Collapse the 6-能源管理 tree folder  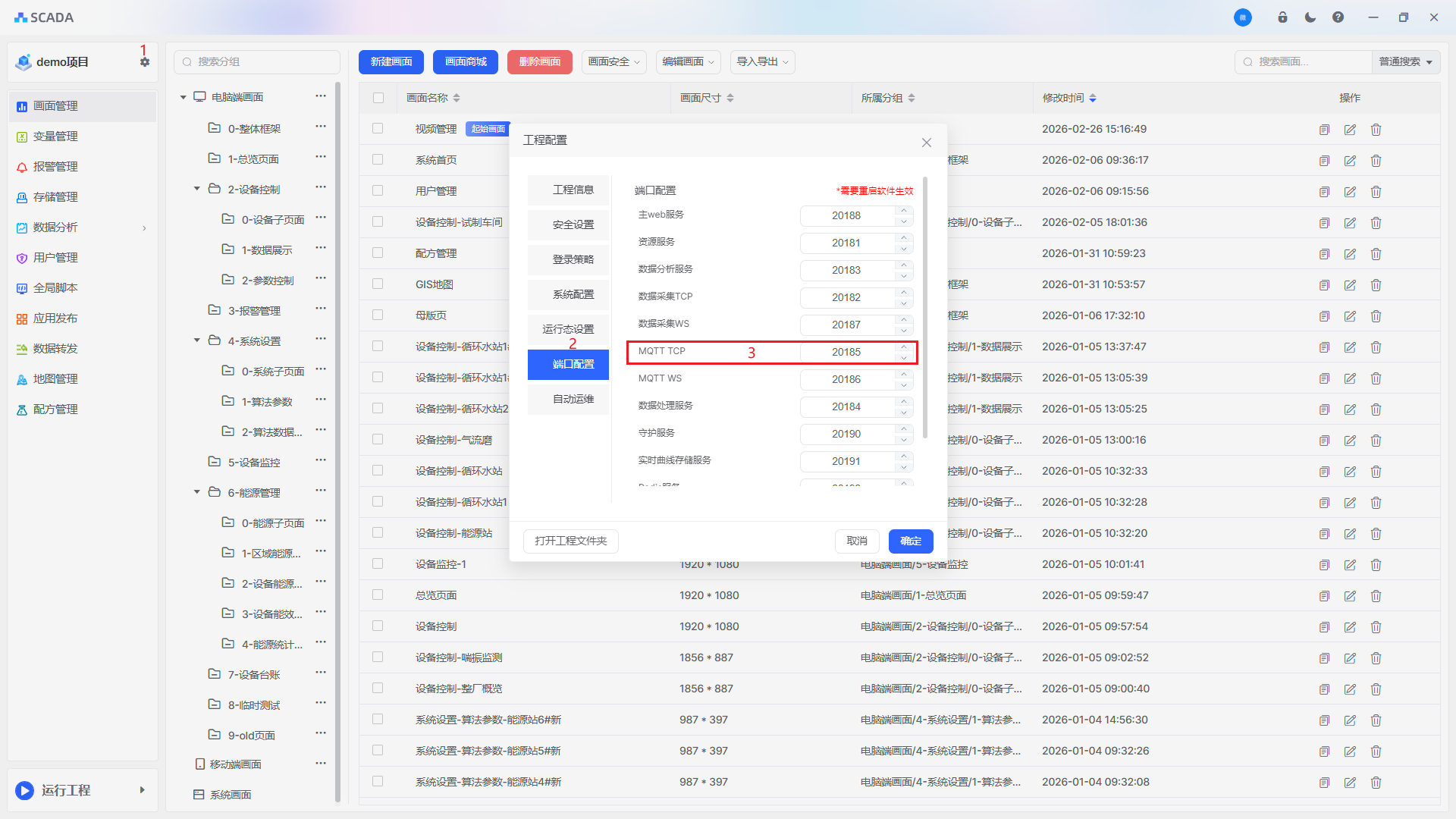point(197,492)
